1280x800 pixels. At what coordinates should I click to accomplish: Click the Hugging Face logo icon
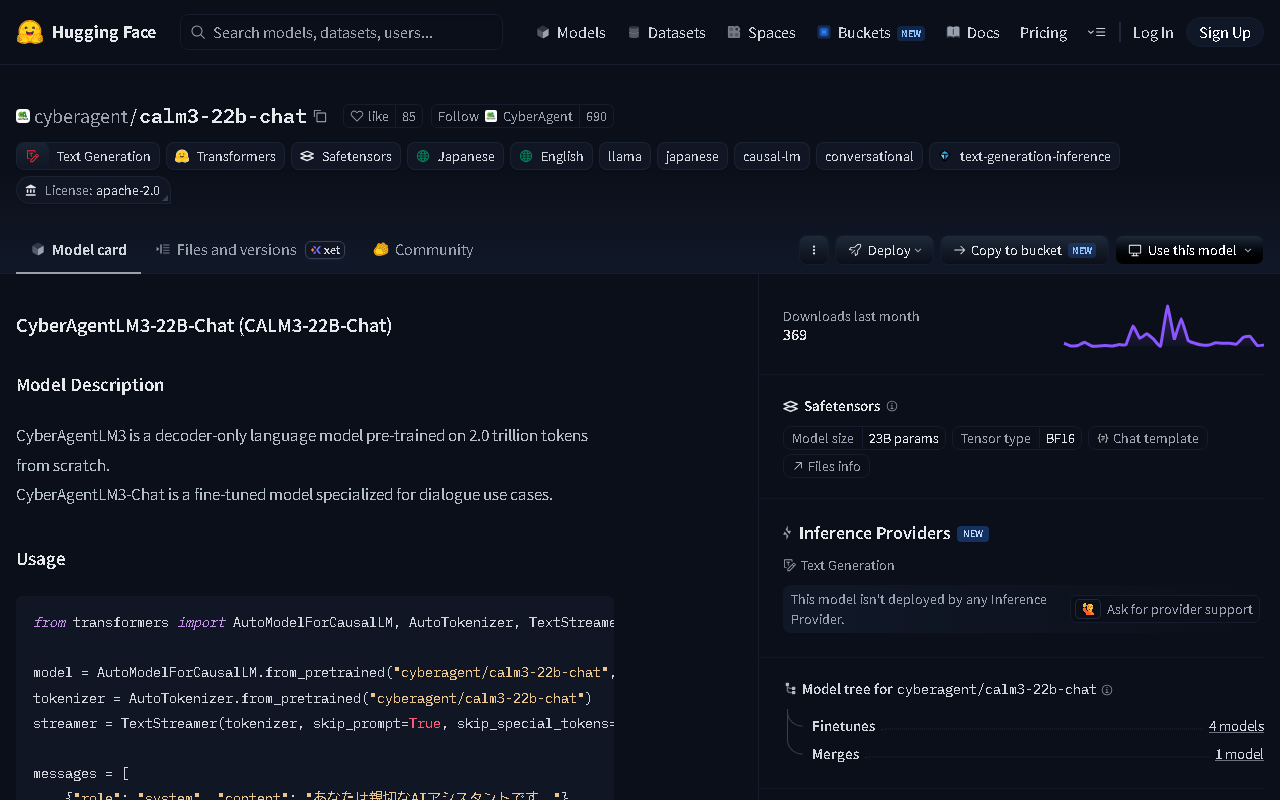(x=30, y=32)
